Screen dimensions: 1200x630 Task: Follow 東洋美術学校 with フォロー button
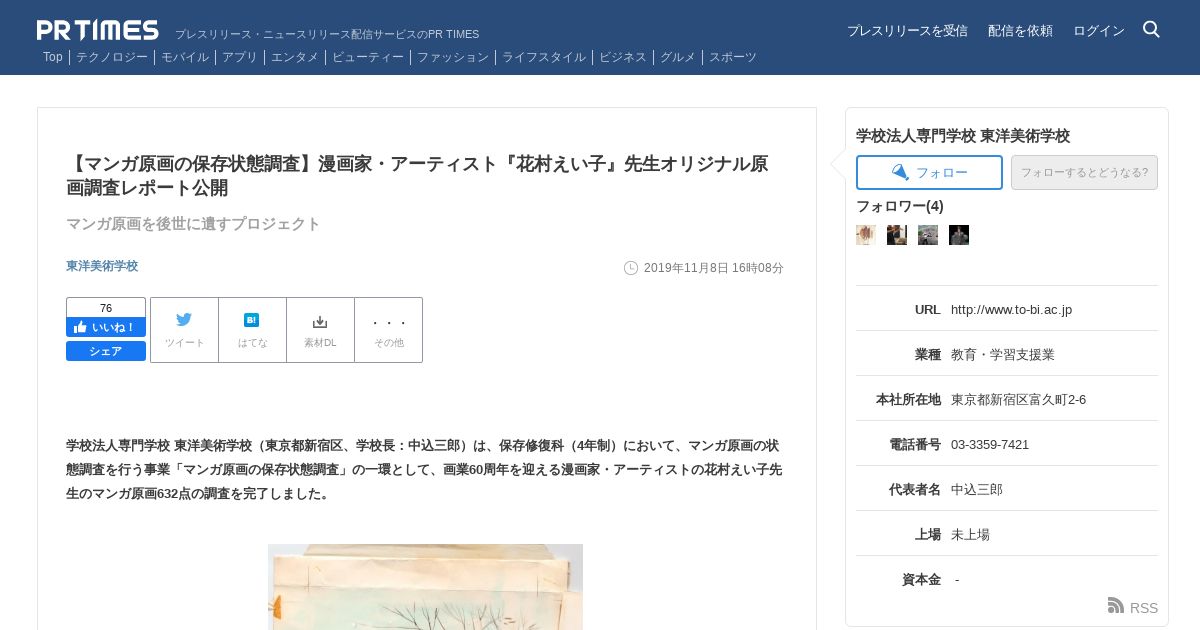[929, 172]
